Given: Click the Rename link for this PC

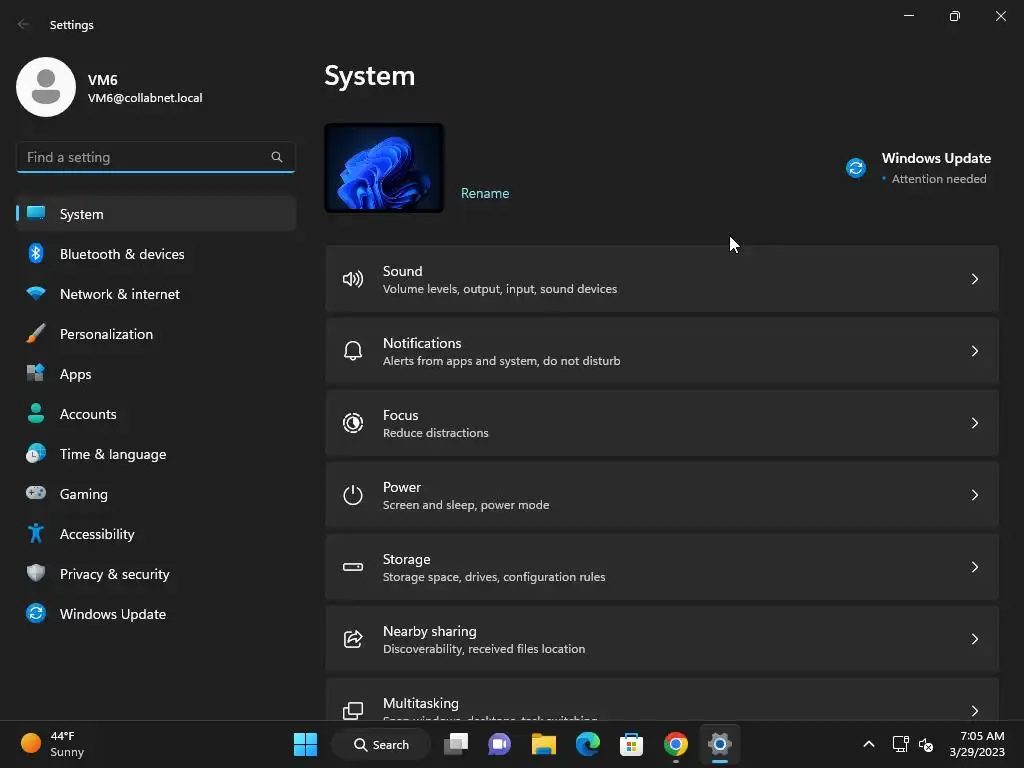Looking at the screenshot, I should (485, 193).
